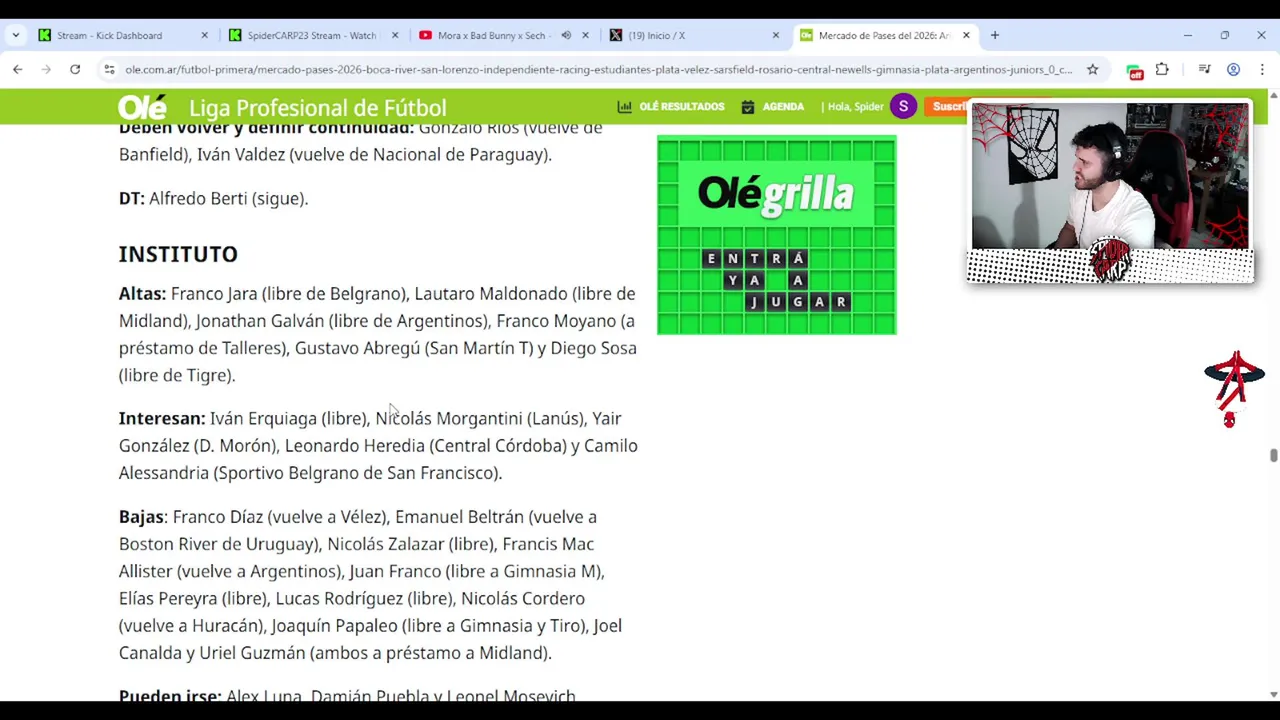Close the Inicio / X tab
1280x720 pixels.
coord(775,35)
